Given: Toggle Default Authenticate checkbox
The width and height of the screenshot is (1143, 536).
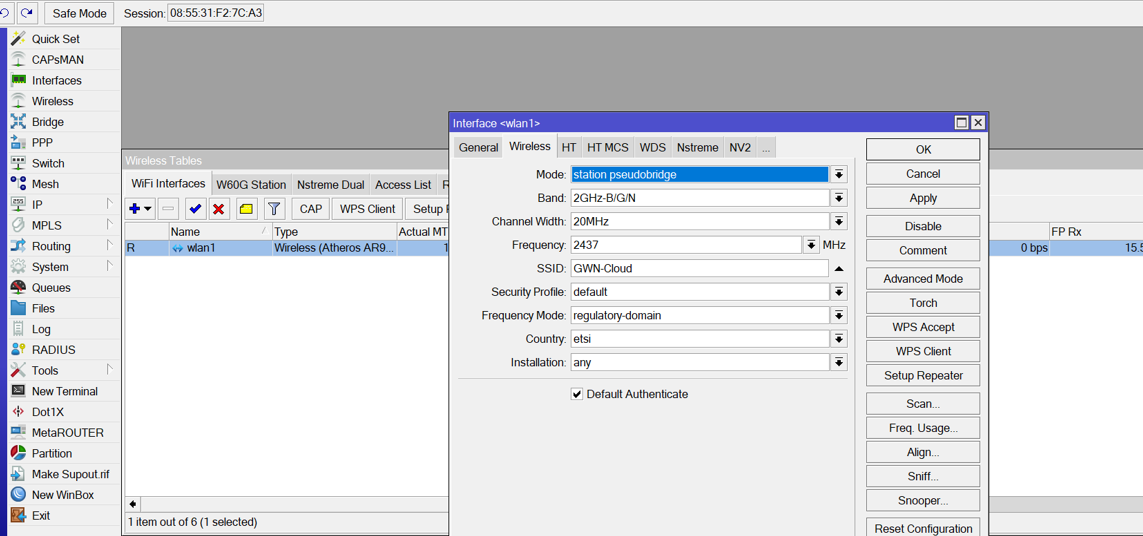Looking at the screenshot, I should coord(577,394).
